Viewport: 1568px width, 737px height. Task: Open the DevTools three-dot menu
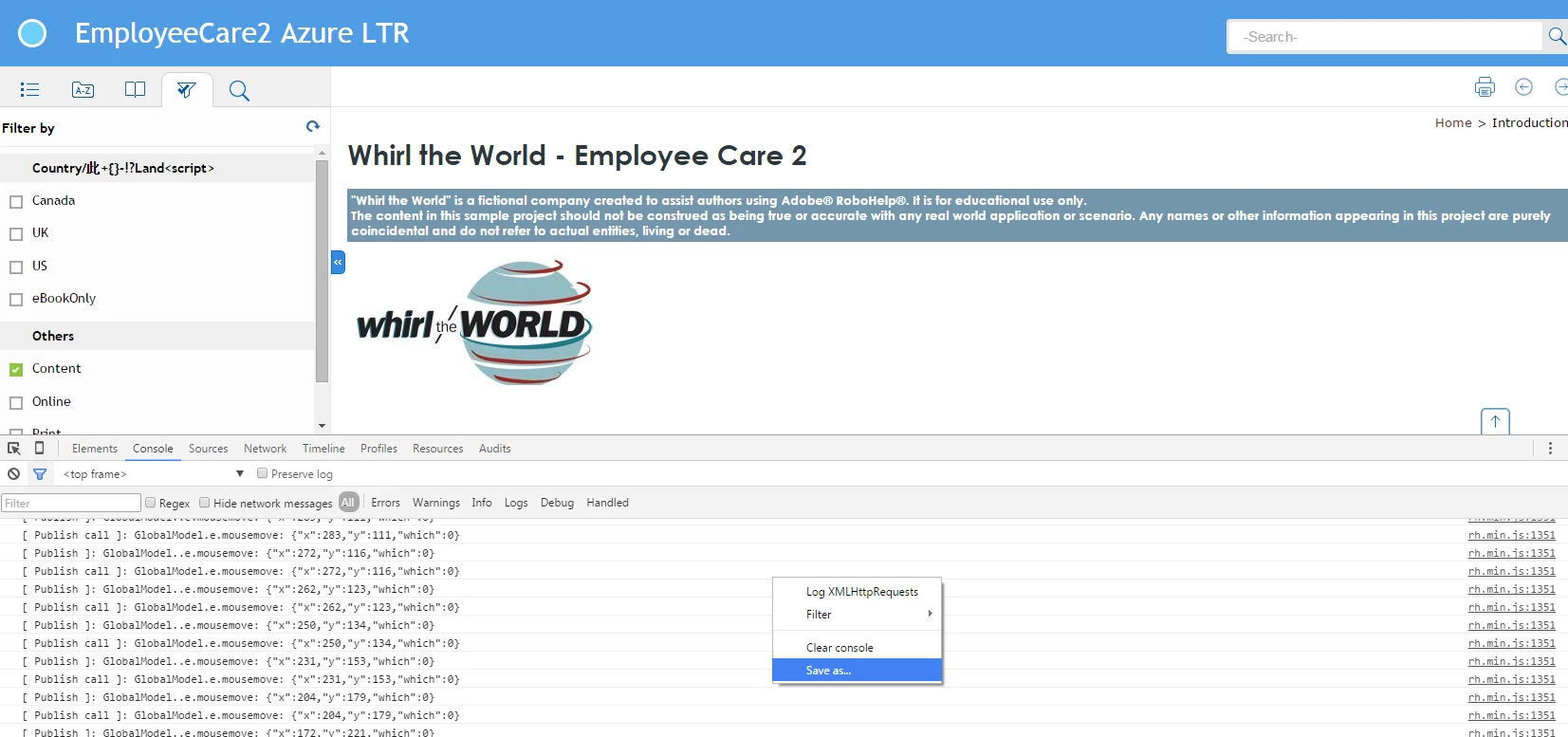(1551, 449)
